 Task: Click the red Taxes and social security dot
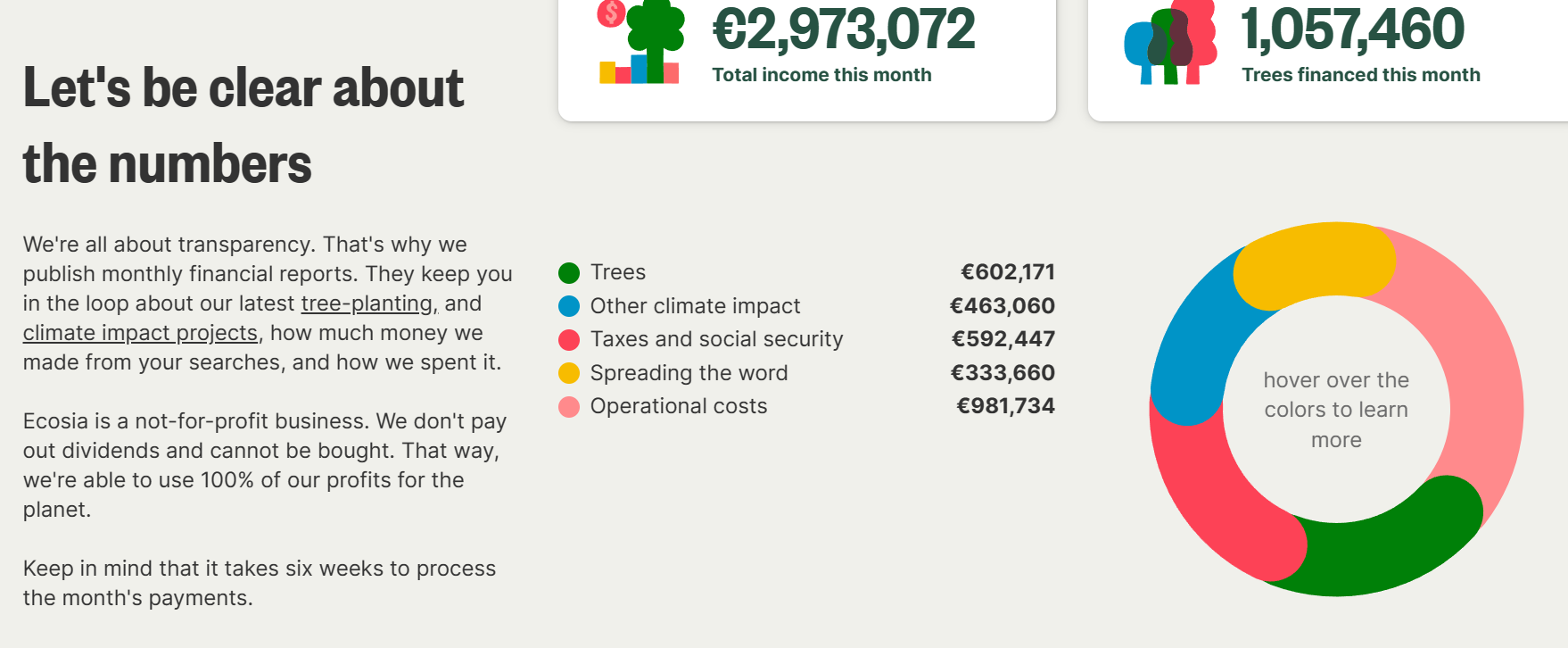pos(569,340)
